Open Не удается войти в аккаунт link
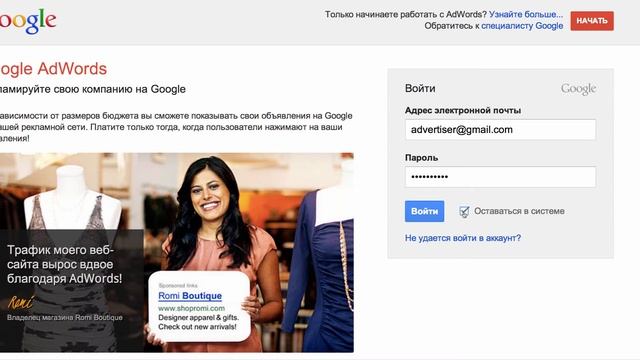This screenshot has width=640, height=360. click(463, 238)
